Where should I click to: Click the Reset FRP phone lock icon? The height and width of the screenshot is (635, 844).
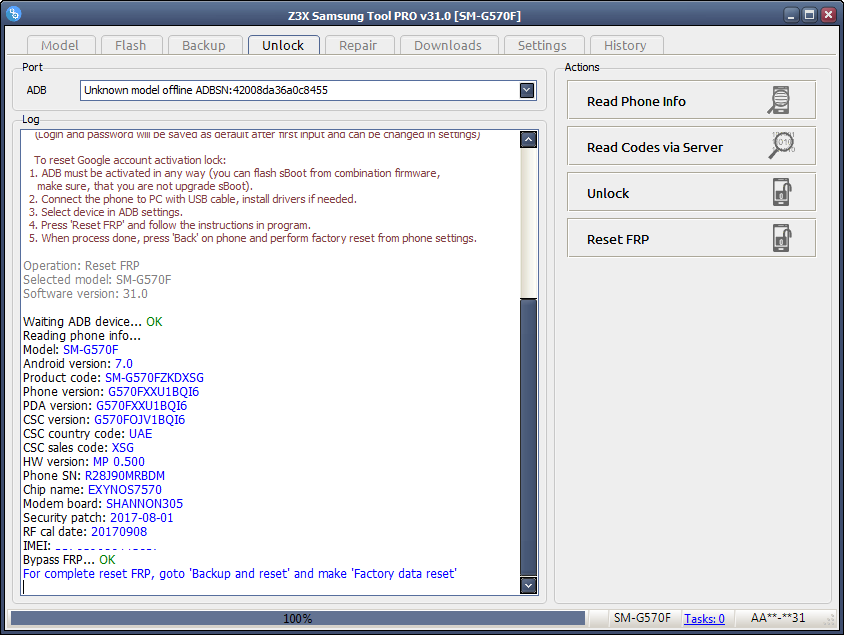[782, 238]
